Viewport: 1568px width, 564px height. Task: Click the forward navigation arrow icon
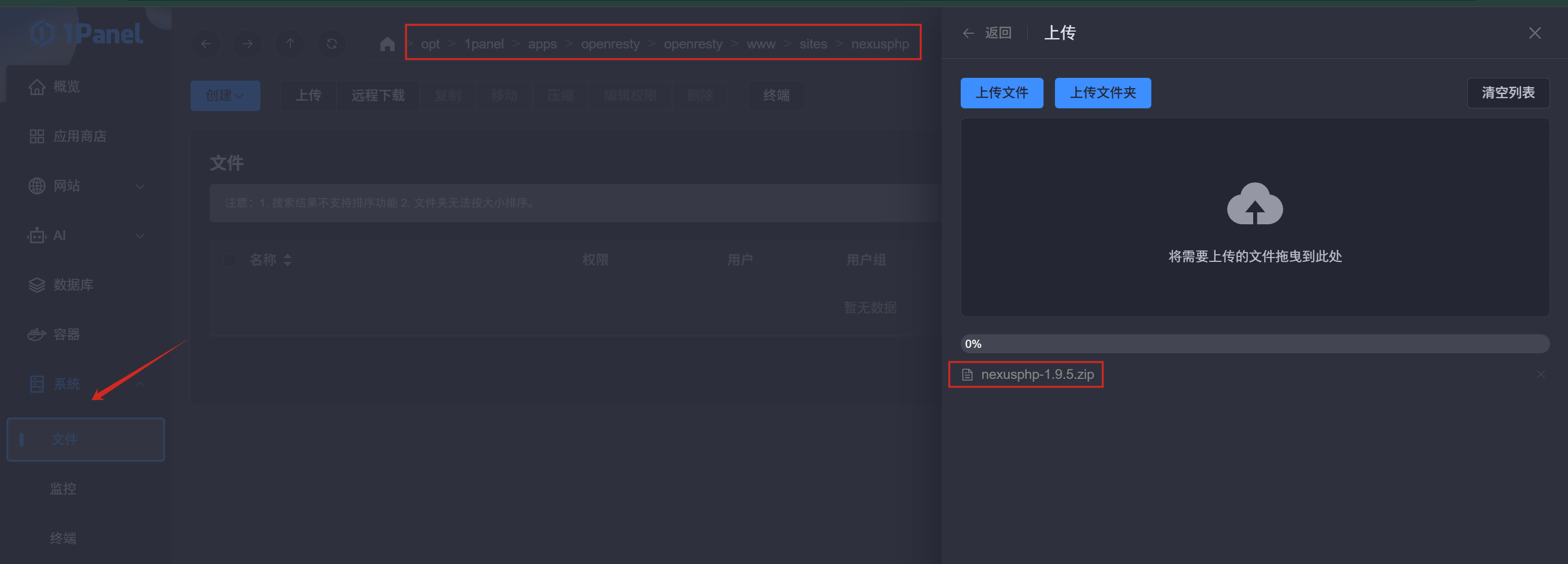click(x=248, y=44)
